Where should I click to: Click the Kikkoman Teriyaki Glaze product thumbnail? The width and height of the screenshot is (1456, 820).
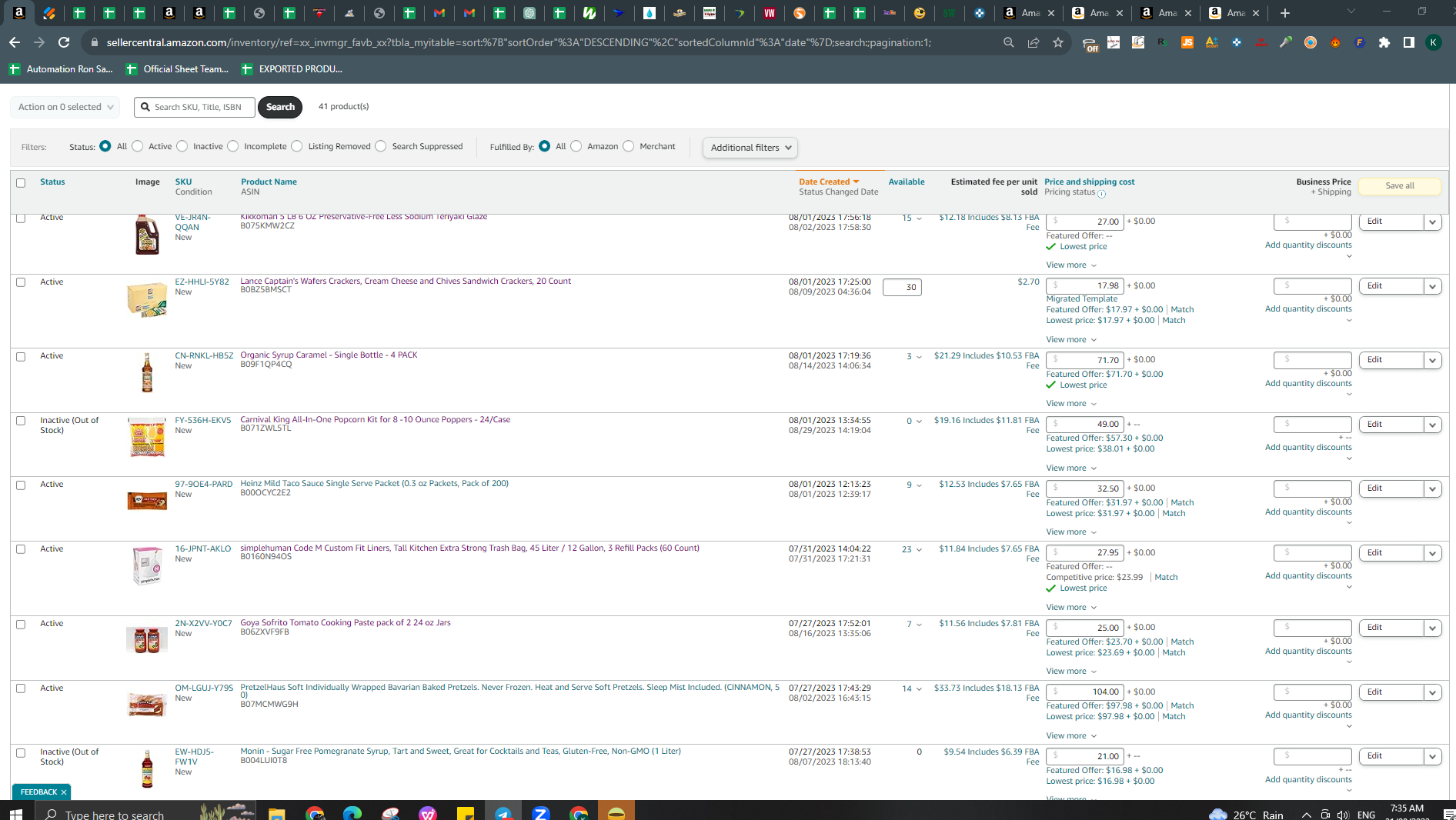(x=146, y=235)
